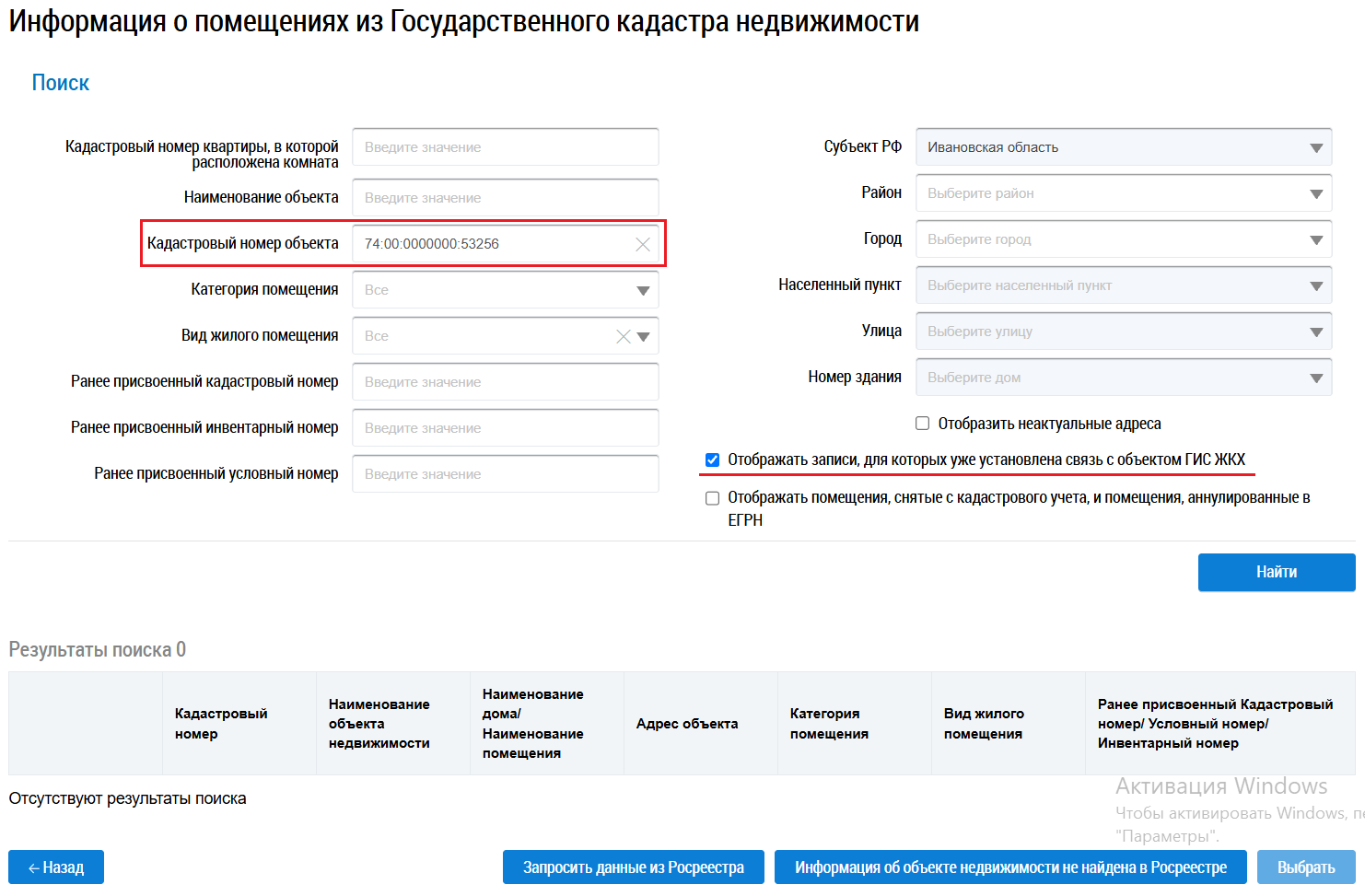The height and width of the screenshot is (896, 1365).
Task: Toggle 'Отобразить неактуальные адреса' checkbox
Action: point(922,424)
